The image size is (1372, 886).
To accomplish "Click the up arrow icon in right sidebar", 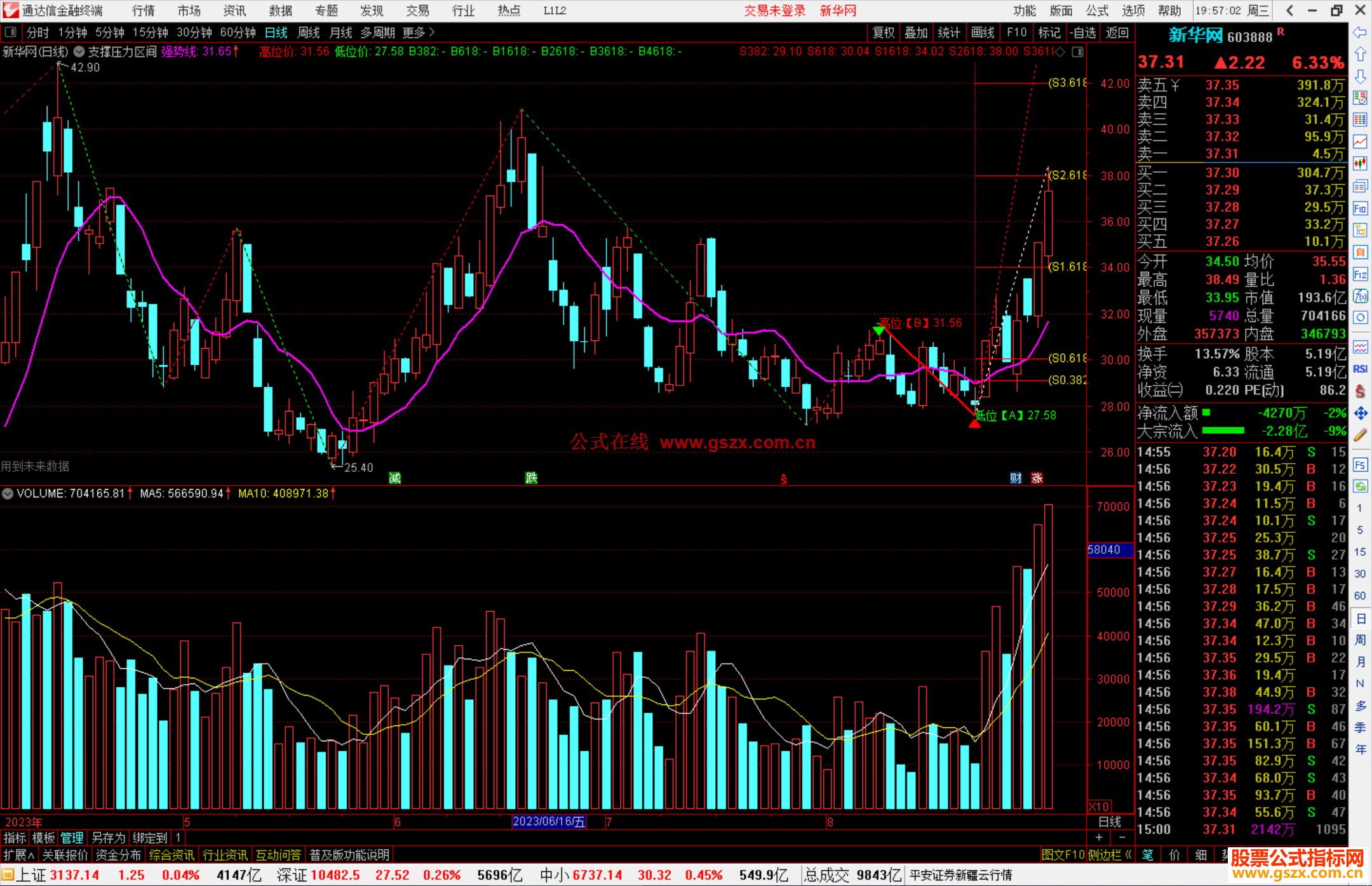I will [x=1360, y=54].
